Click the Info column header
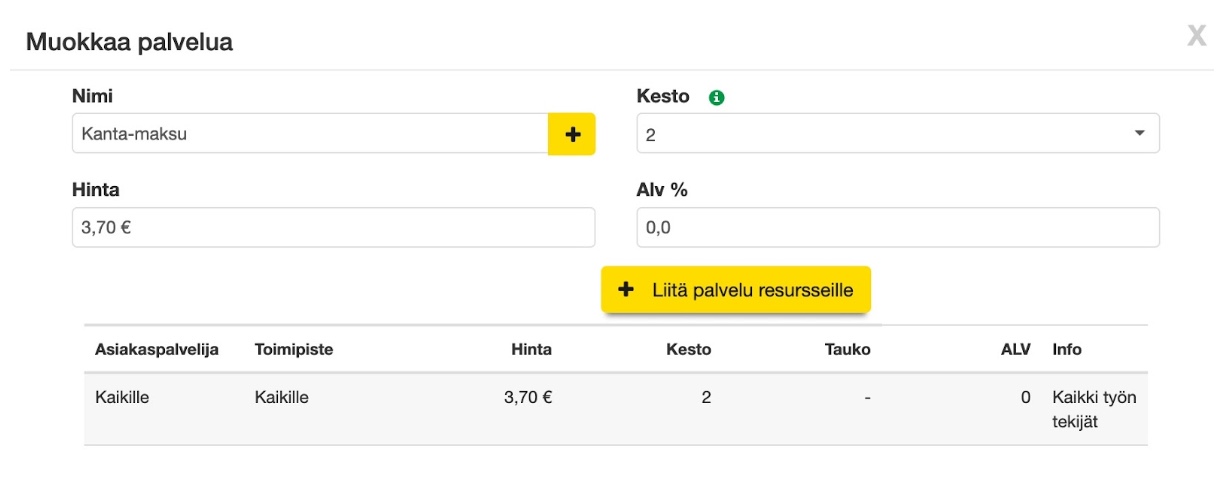The height and width of the screenshot is (482, 1228). click(1067, 350)
